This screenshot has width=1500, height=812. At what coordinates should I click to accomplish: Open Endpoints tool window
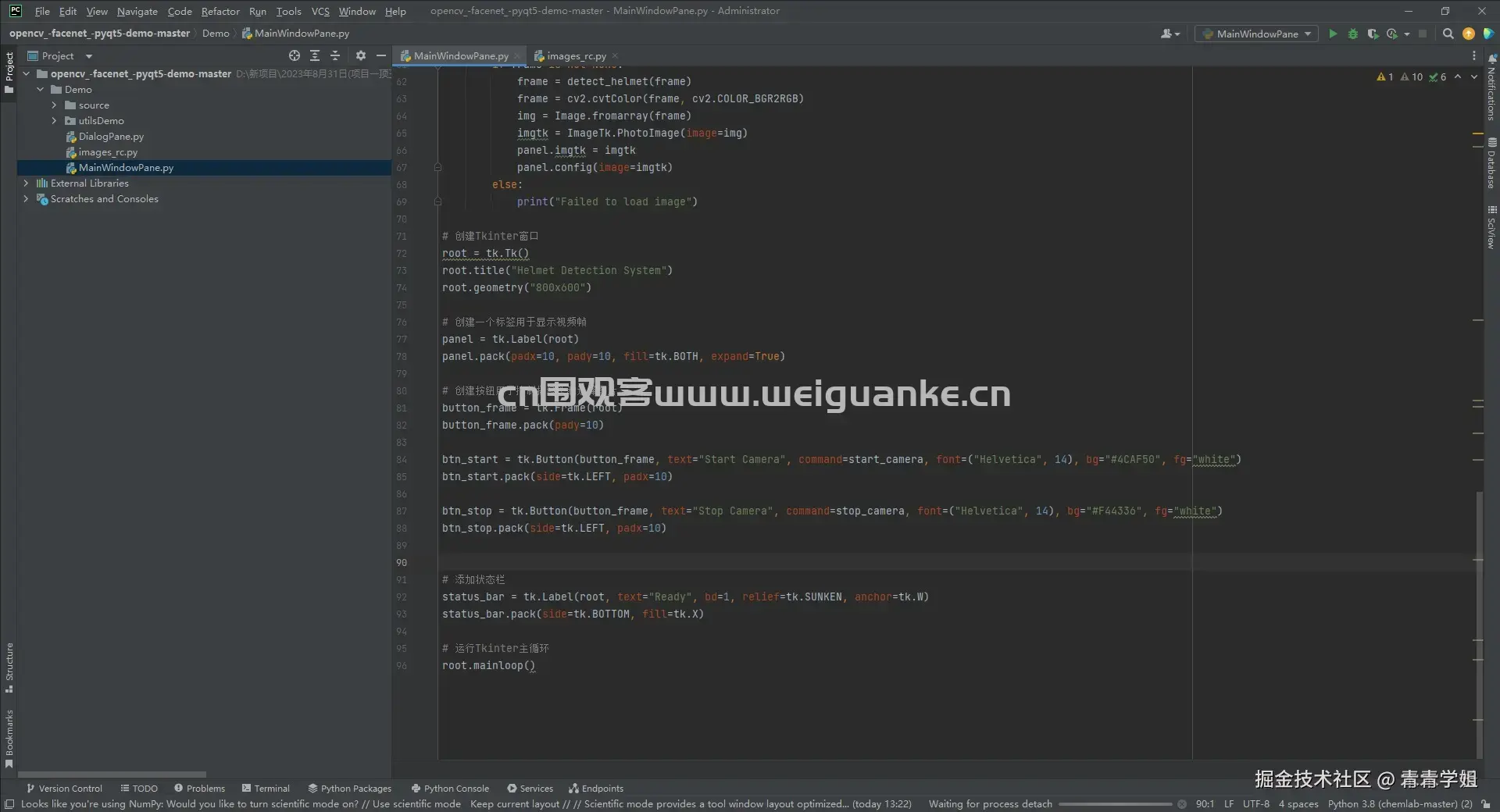[x=596, y=788]
